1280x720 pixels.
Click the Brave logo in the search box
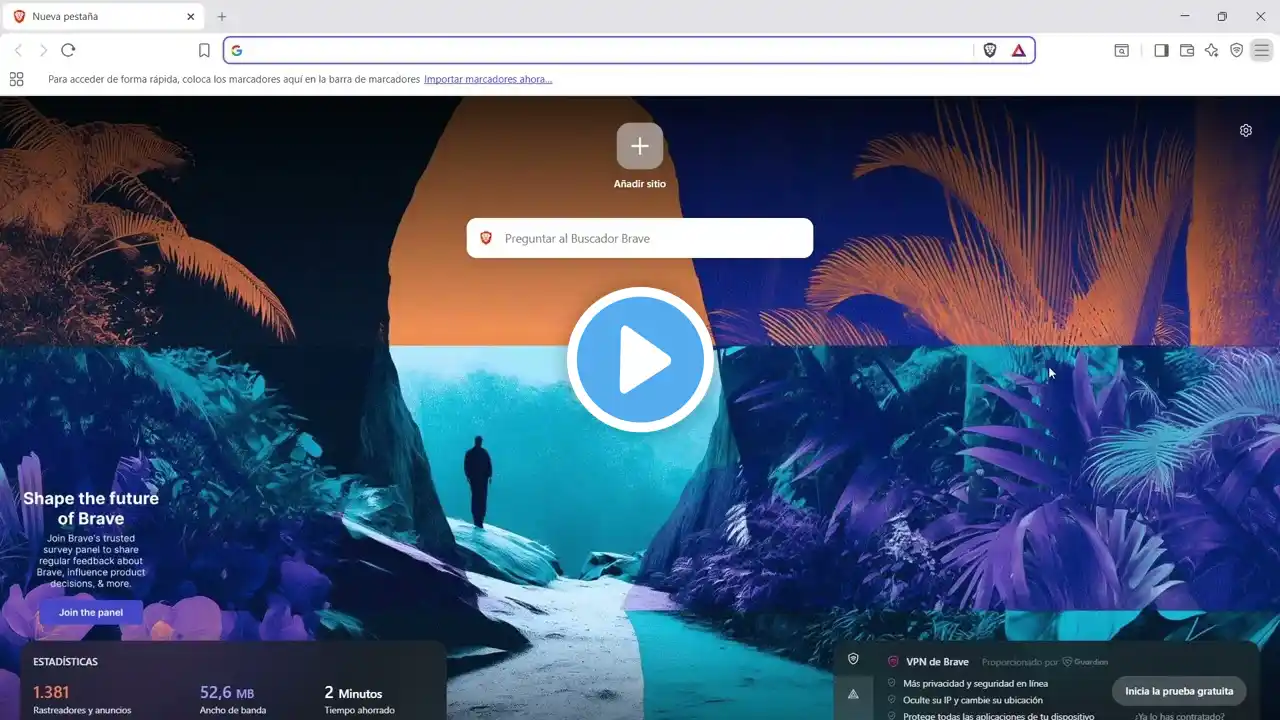486,238
